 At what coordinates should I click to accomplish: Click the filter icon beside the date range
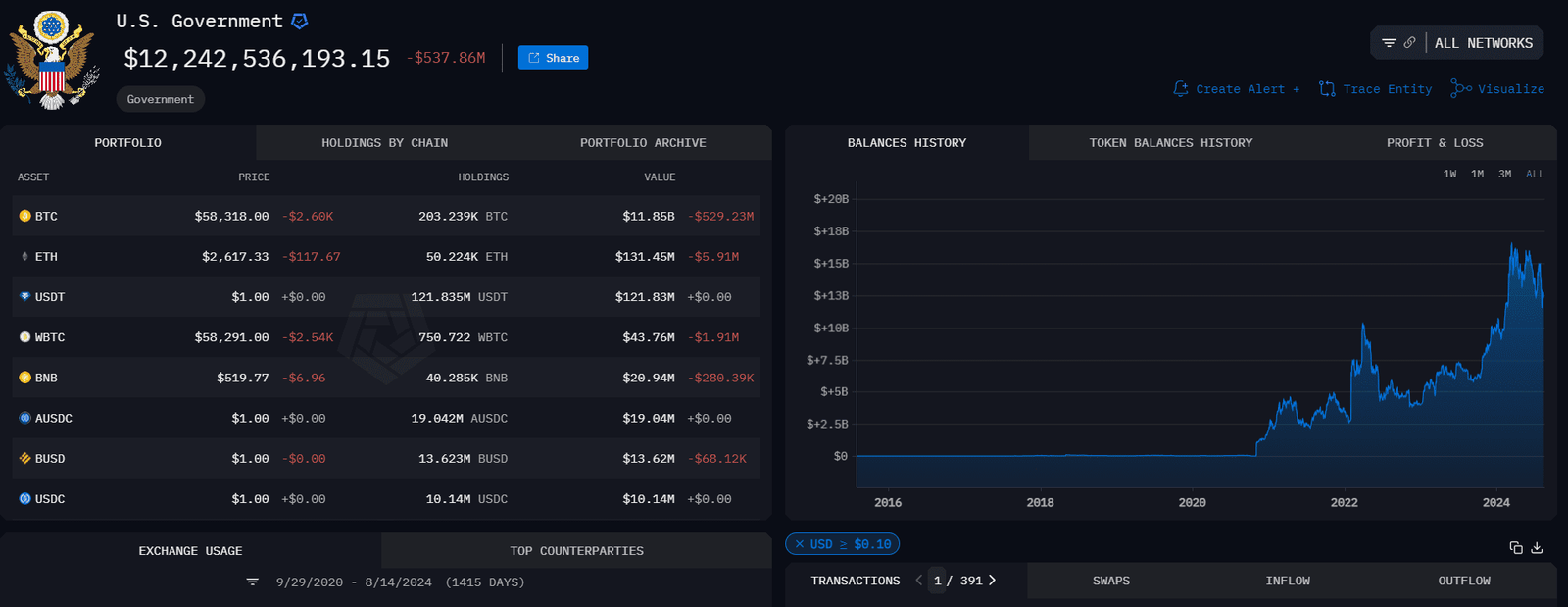(253, 582)
